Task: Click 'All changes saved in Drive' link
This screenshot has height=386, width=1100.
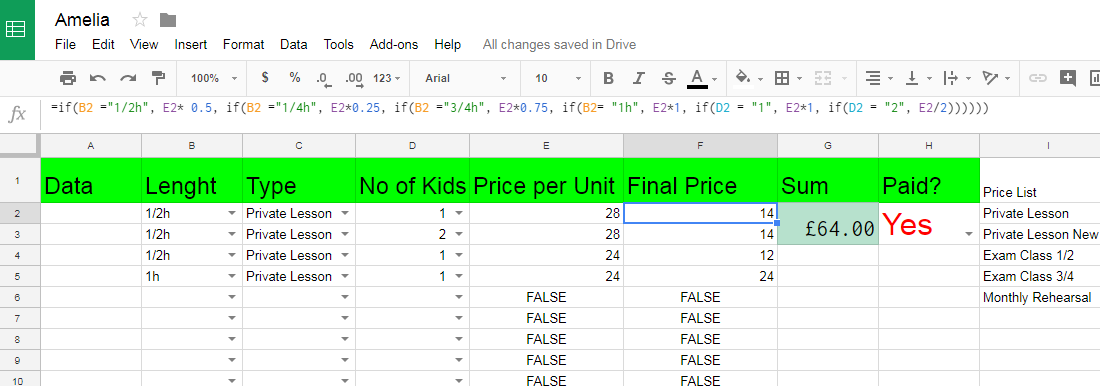Action: 559,44
